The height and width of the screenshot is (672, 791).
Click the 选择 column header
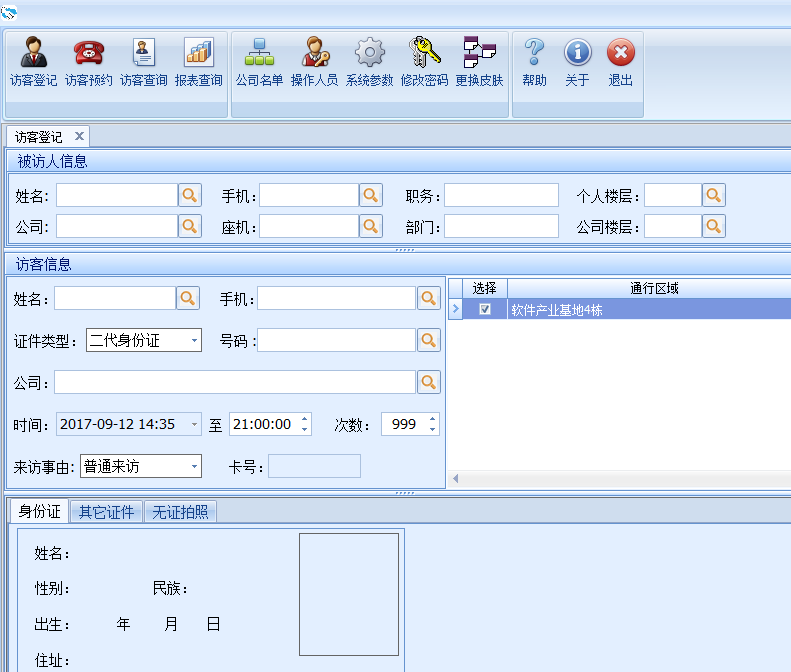(484, 288)
